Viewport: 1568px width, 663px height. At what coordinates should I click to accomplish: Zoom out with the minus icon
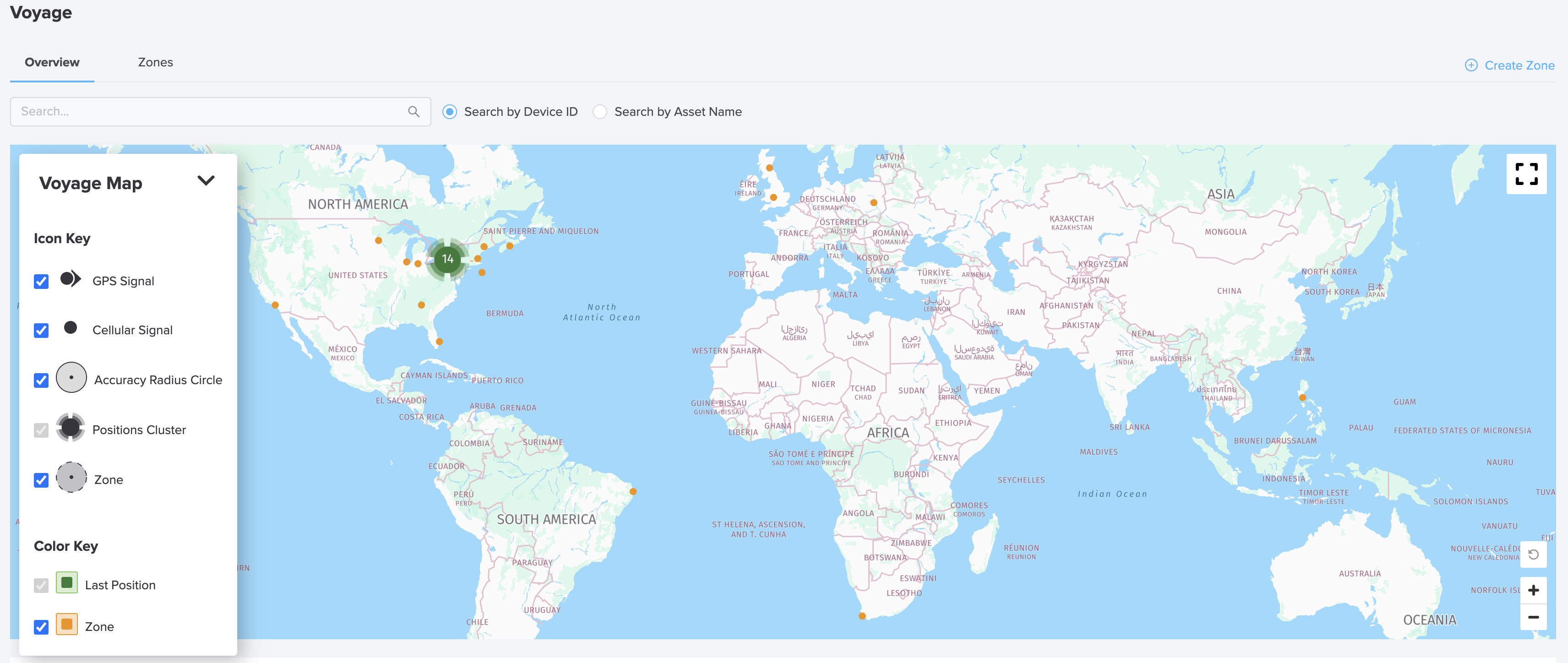(x=1533, y=617)
